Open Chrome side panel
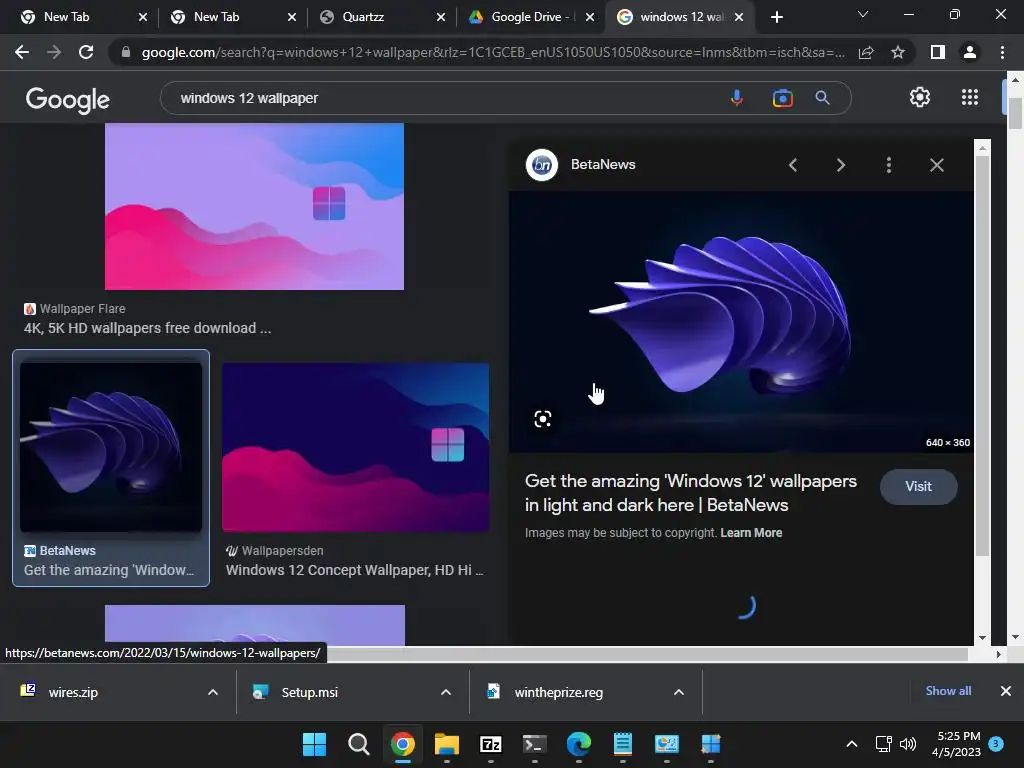 pos(938,52)
